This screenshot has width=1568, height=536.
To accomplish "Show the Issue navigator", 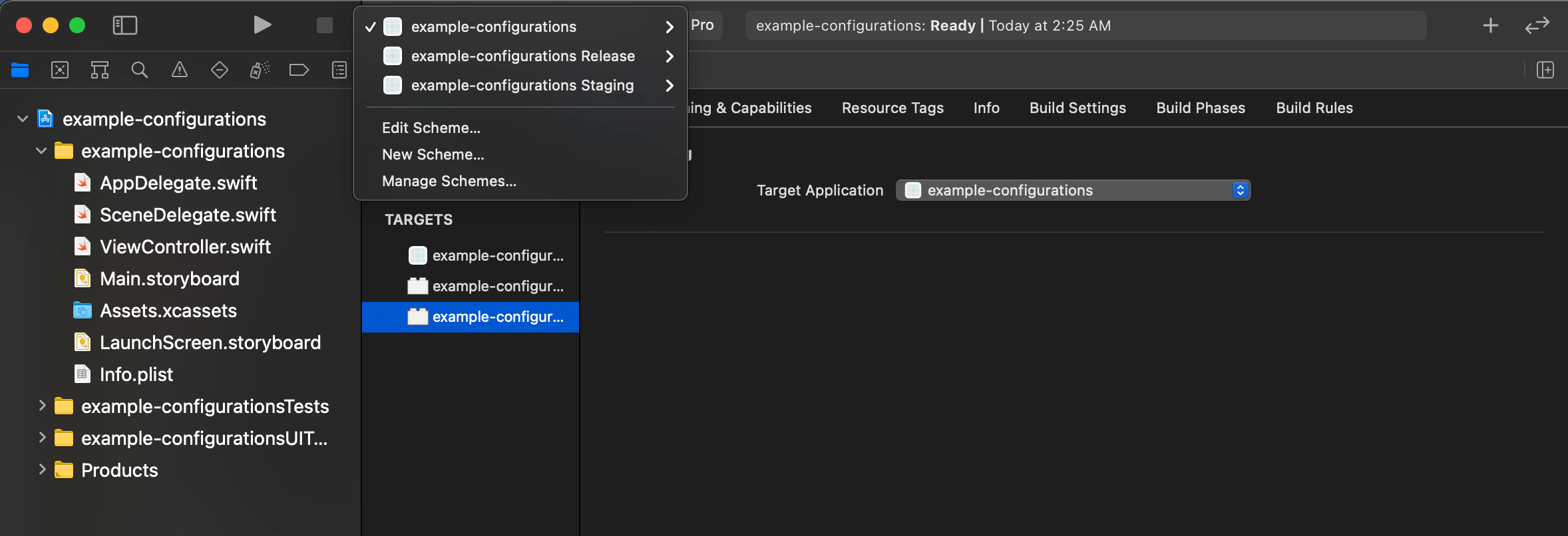I will pos(180,70).
